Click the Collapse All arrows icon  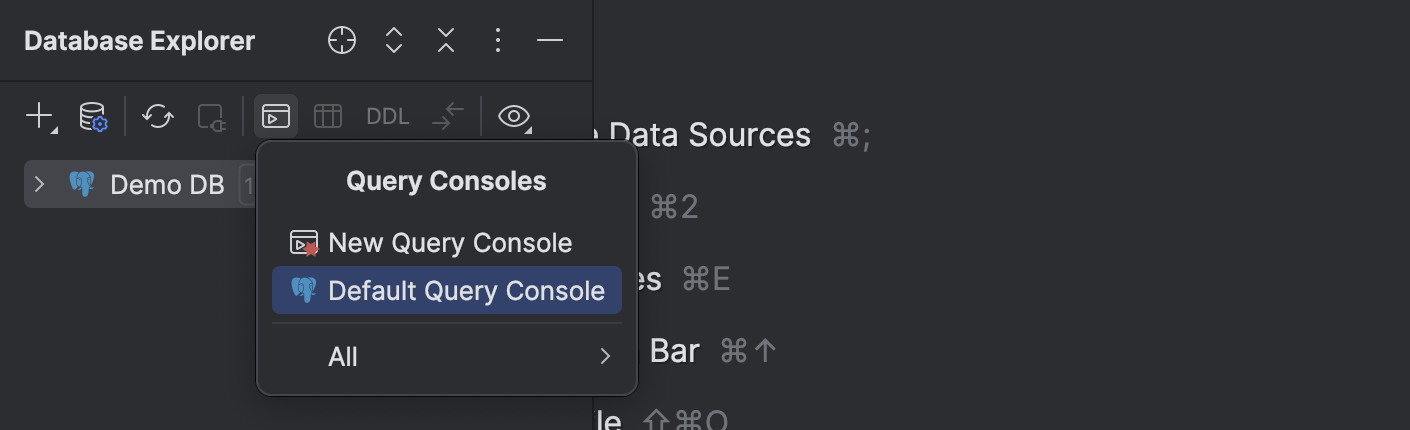point(446,40)
